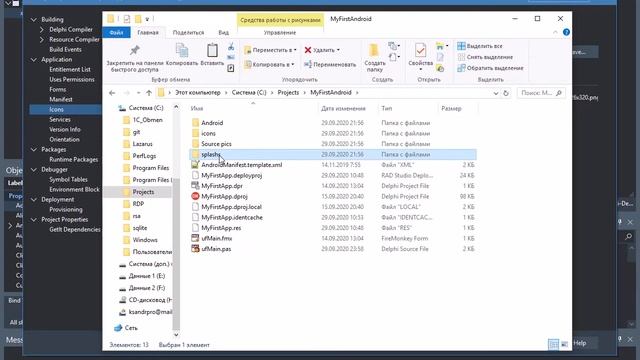
Task: Collapse Building node in options tree
Action: 34,19
